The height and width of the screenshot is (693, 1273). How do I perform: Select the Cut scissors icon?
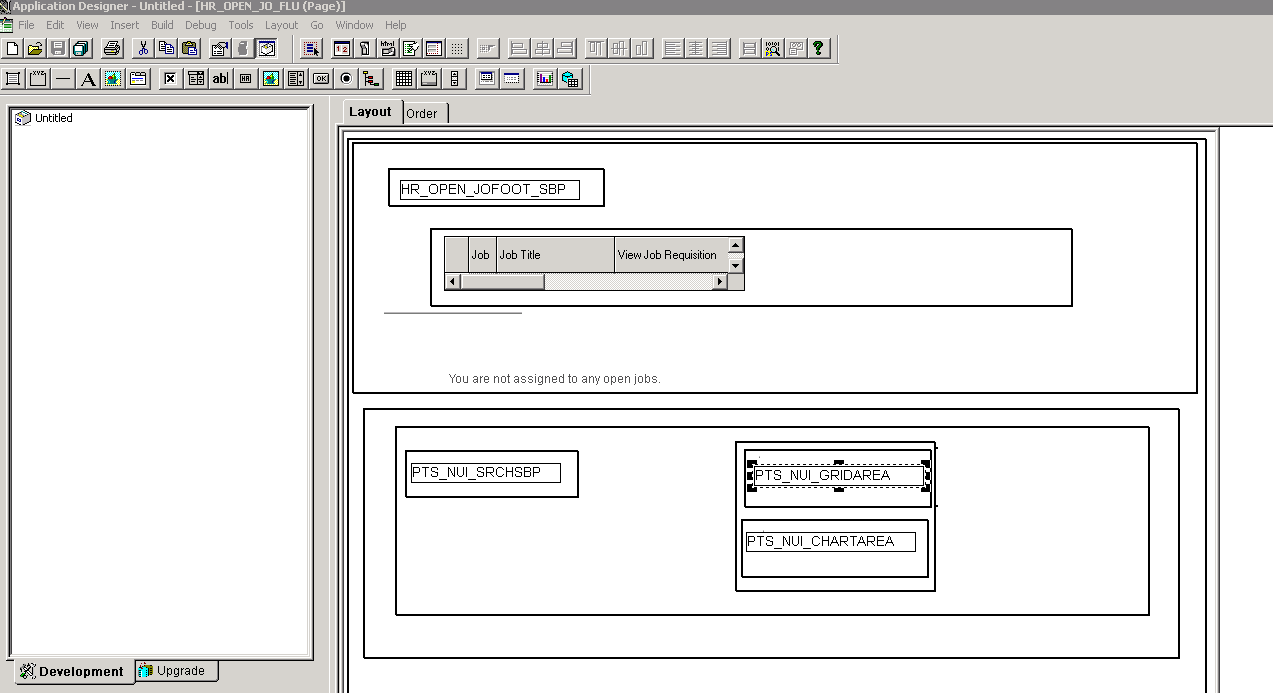(x=143, y=48)
